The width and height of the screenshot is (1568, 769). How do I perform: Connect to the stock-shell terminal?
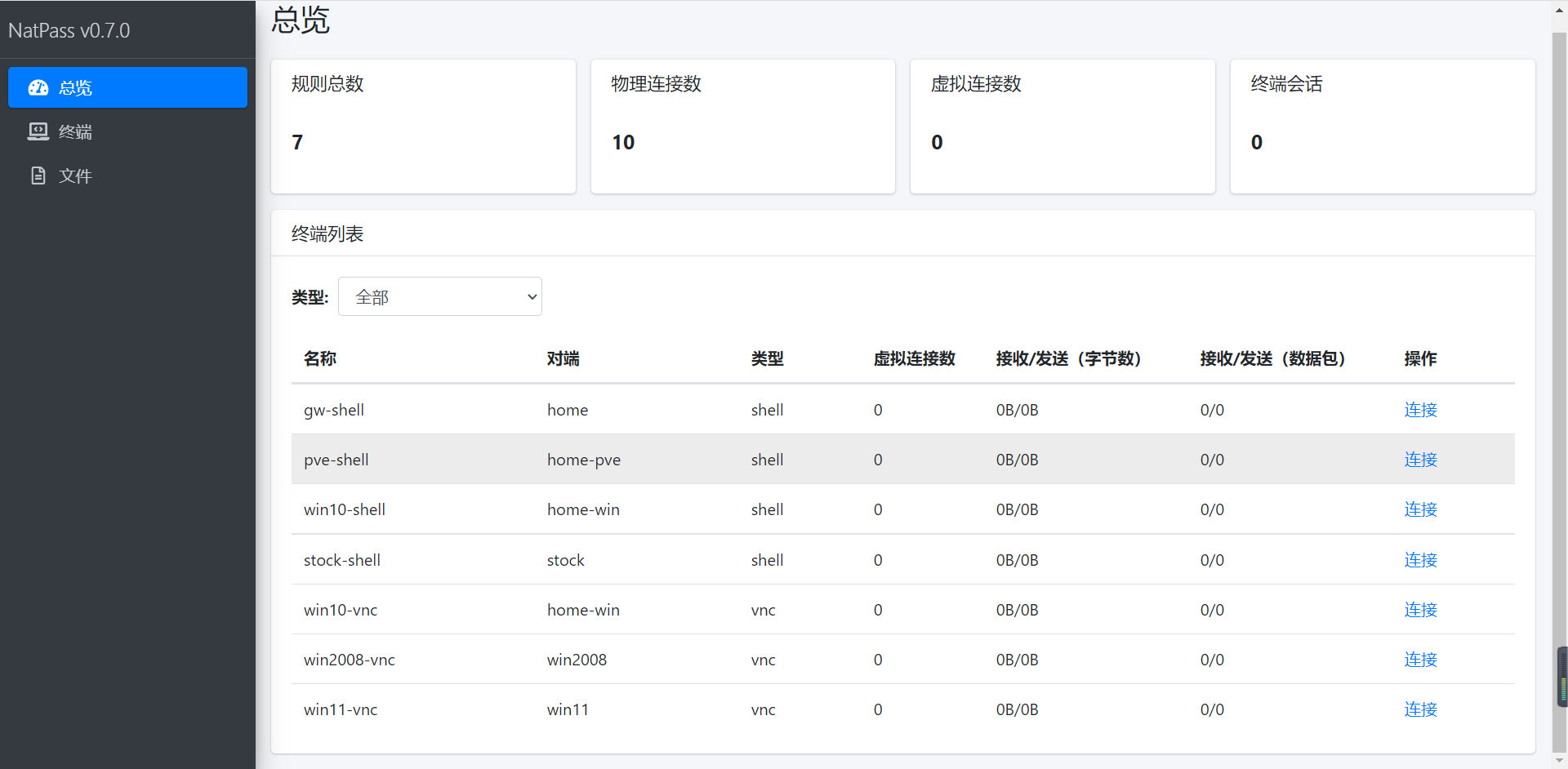click(x=1420, y=560)
